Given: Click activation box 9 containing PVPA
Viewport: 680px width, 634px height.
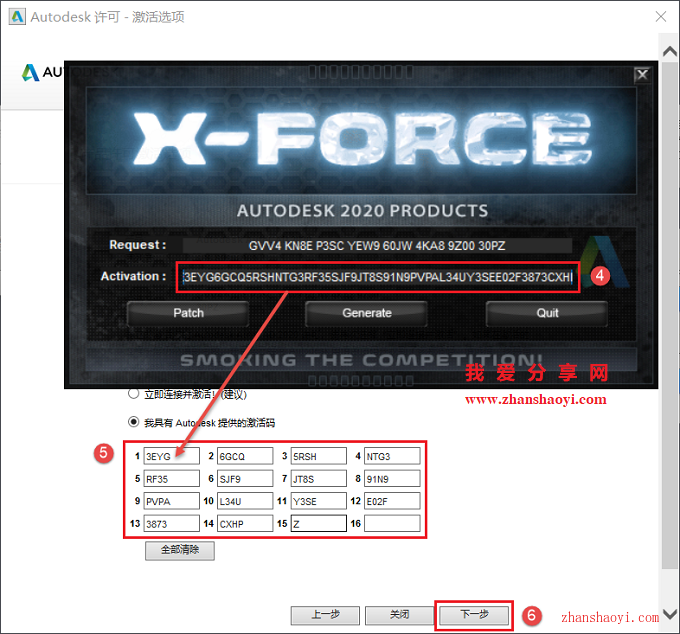Looking at the screenshot, I should [x=172, y=501].
